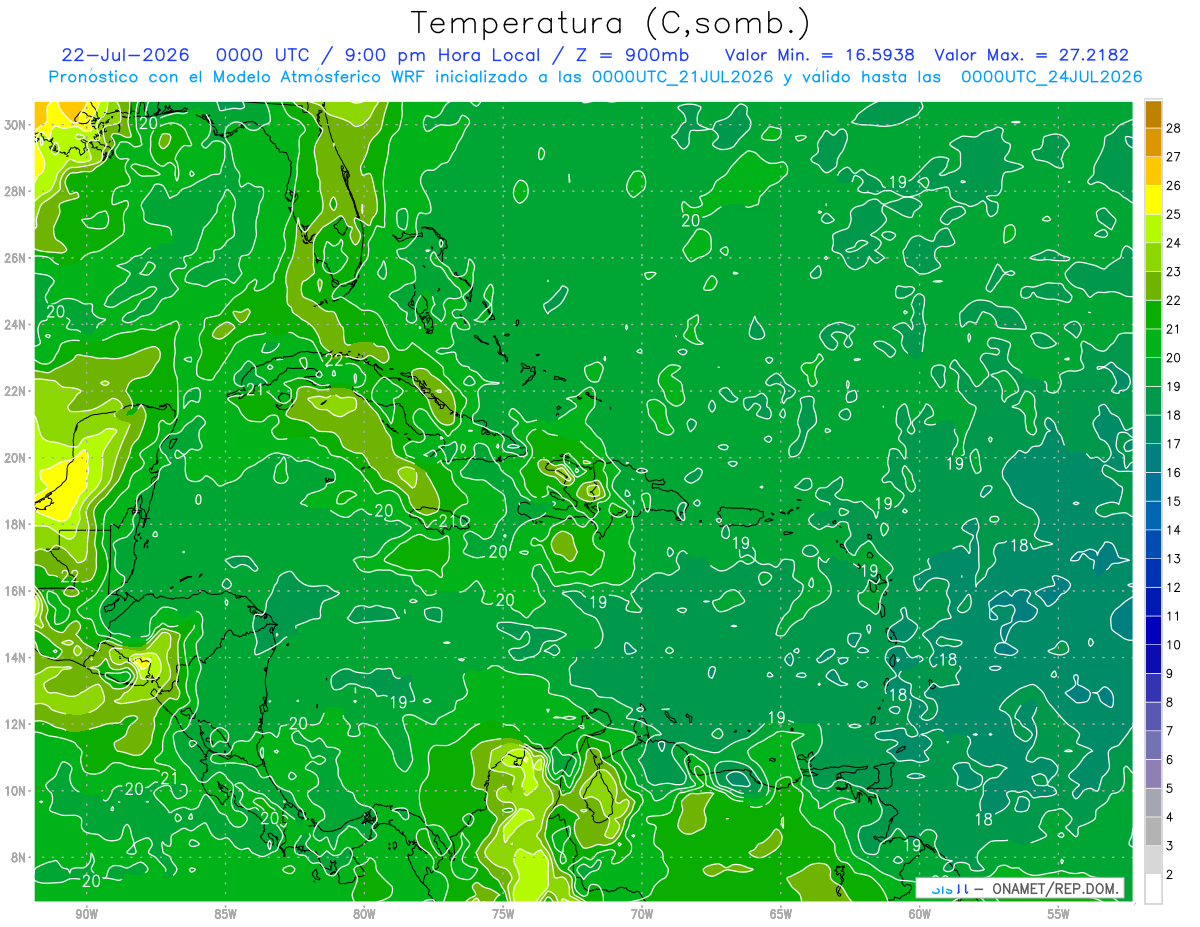1200x927 pixels.
Task: Pick the teal swatch between 16 and 17
Action: [1153, 458]
